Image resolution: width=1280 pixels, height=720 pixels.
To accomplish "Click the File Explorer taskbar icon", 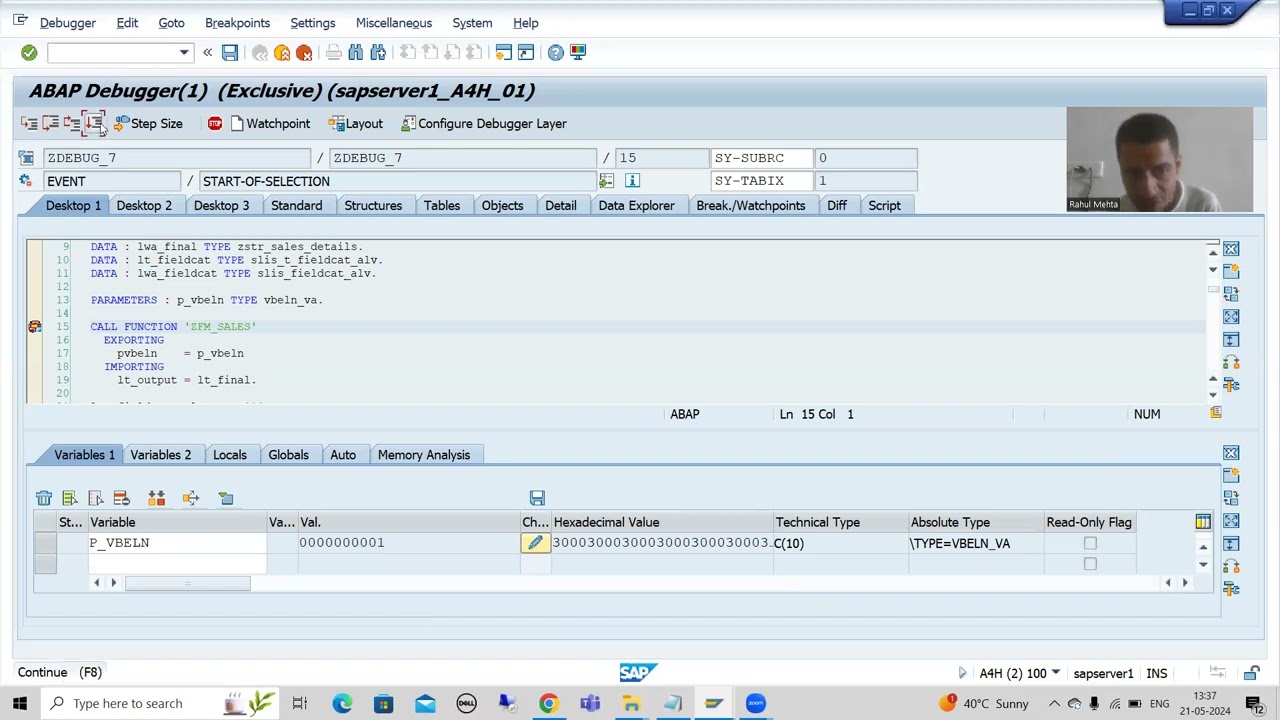I will [x=631, y=703].
